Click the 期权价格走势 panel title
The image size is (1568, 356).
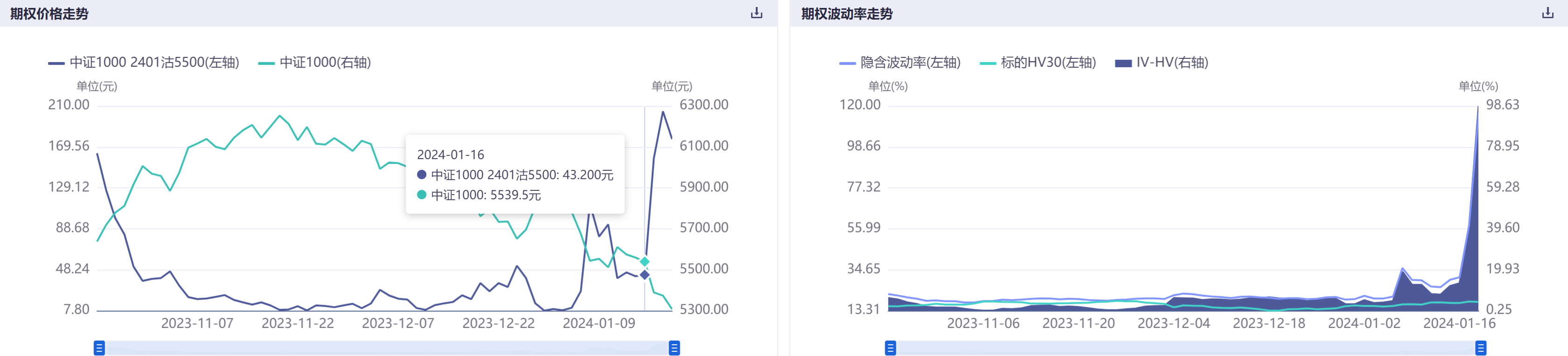point(49,14)
